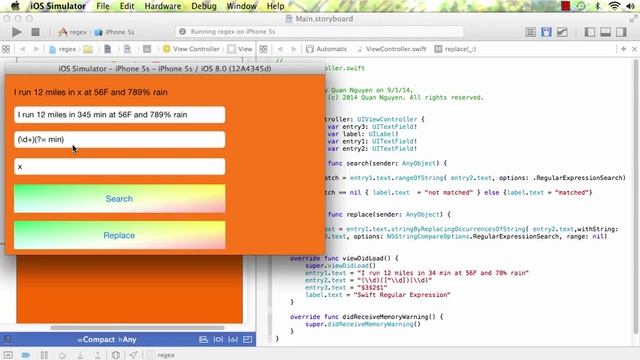This screenshot has height=360, width=640.
Task: Toggle the Debug area panel
Action: click(x=606, y=32)
